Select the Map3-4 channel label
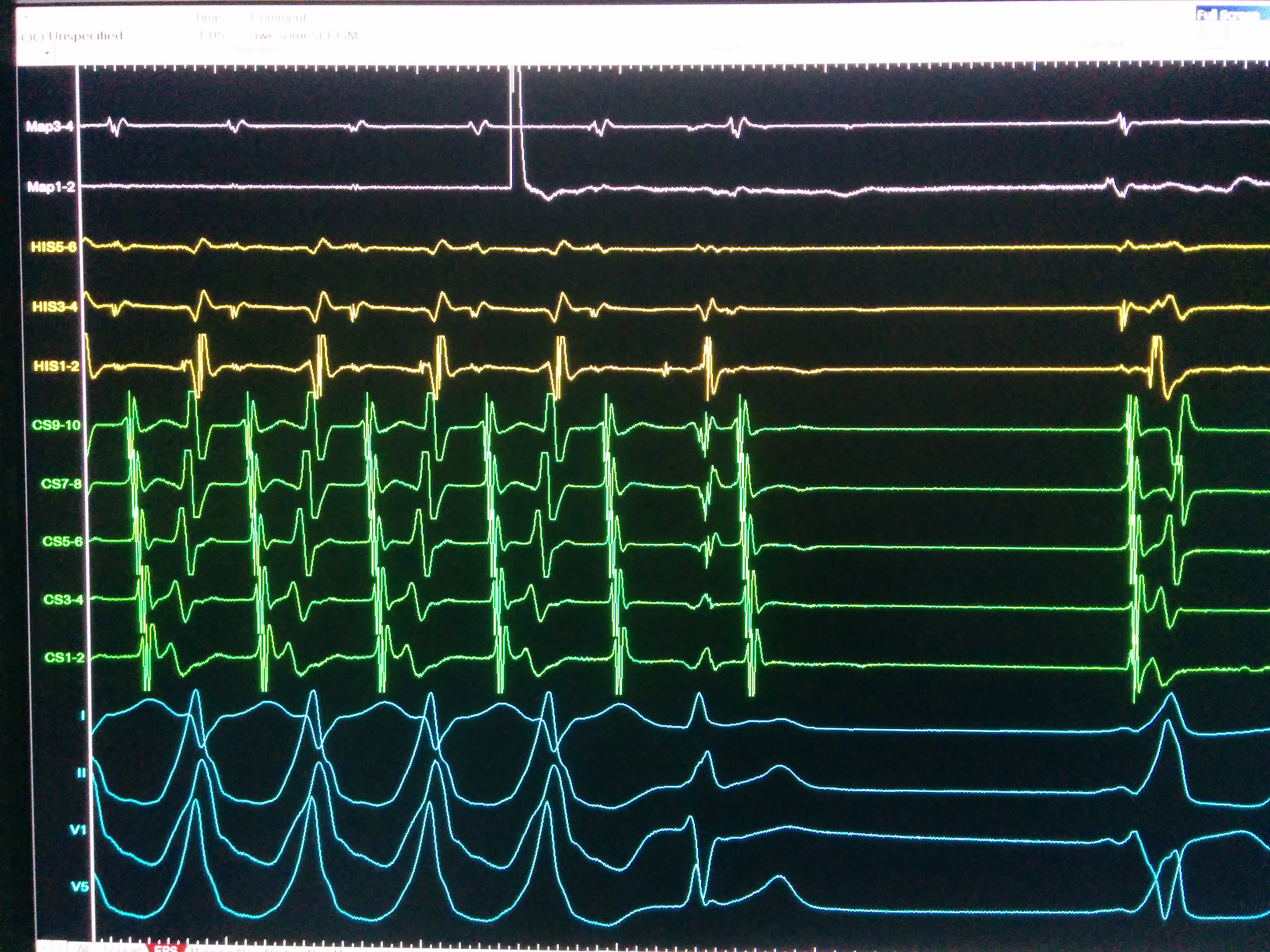This screenshot has width=1270, height=952. (49, 126)
